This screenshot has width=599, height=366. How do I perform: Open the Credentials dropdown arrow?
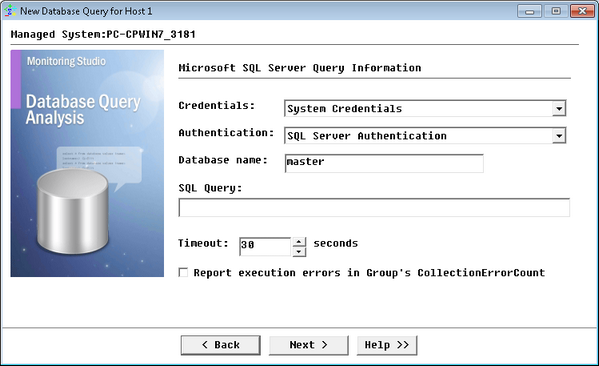pyautogui.click(x=559, y=109)
